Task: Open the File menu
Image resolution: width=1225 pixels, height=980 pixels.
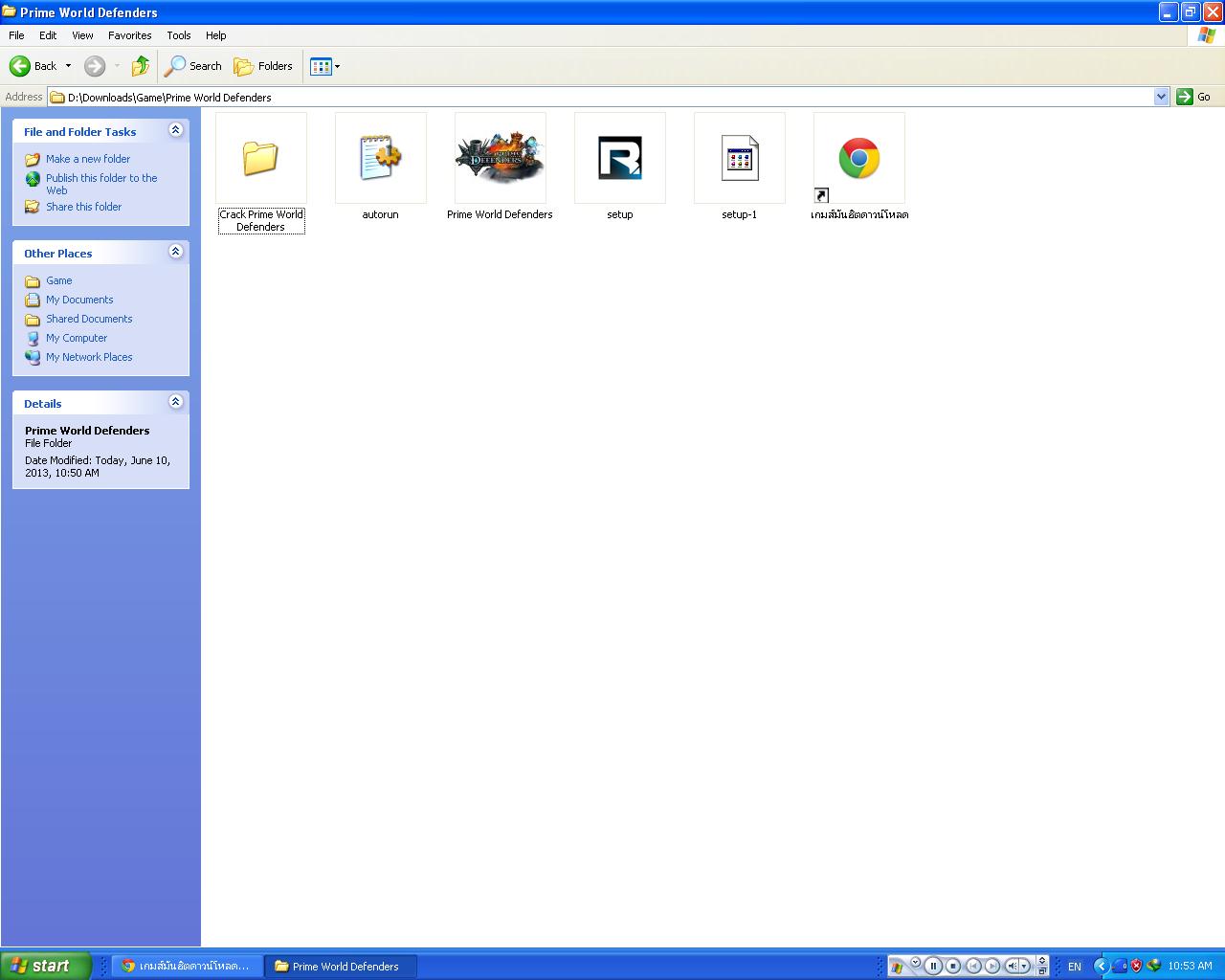Action: point(16,35)
